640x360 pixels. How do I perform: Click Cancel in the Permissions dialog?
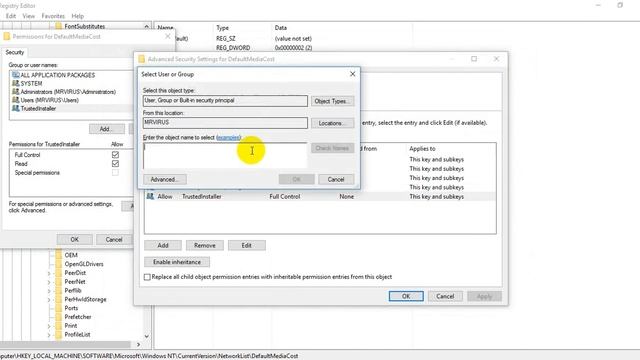pos(114,240)
